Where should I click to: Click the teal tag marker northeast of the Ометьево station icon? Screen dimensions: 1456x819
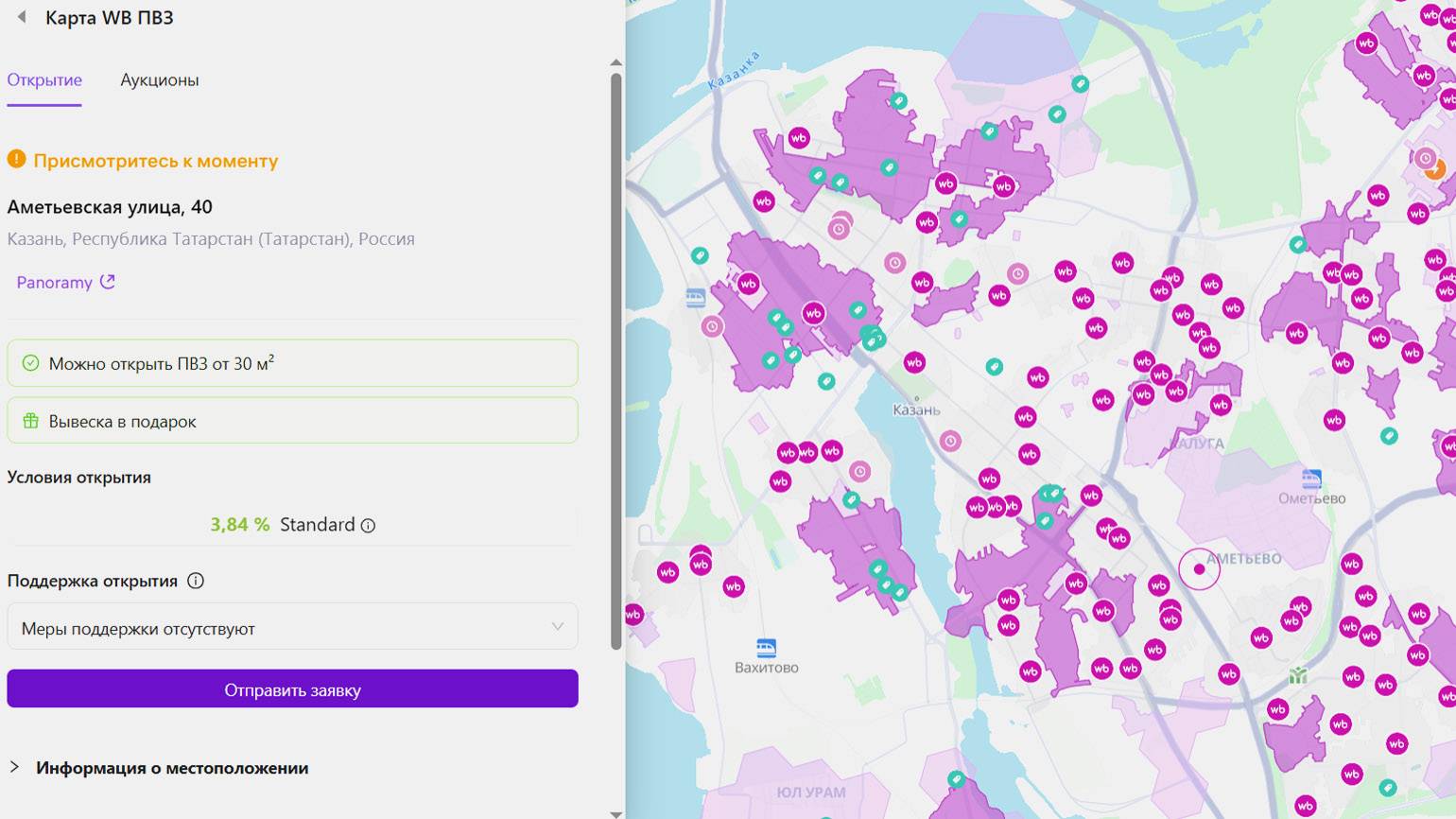click(1389, 436)
